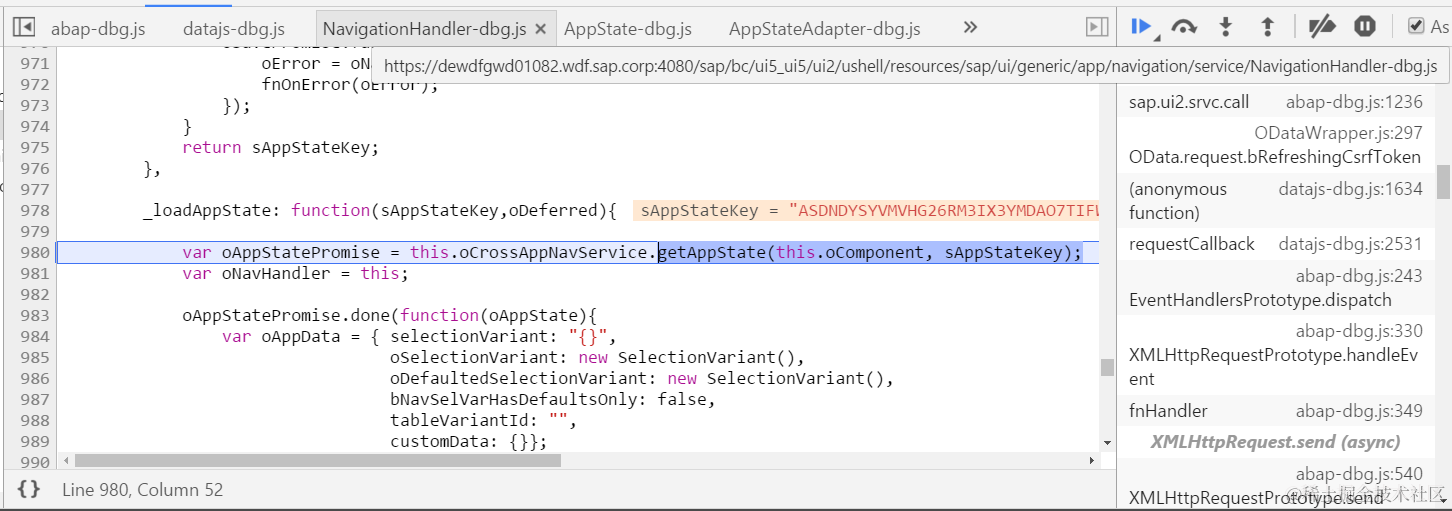Open abap-dbg.js:330 source link
This screenshot has width=1452, height=511.
1359,331
